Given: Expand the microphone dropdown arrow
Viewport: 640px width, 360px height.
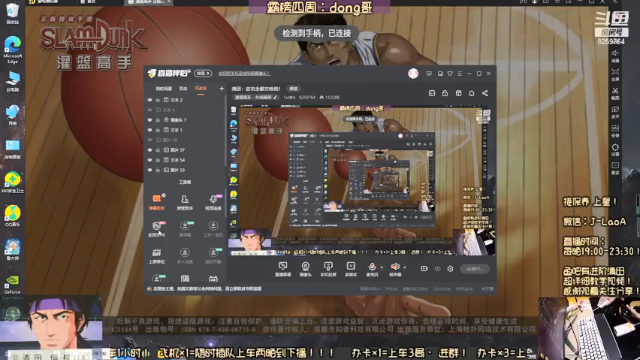Looking at the screenshot, I should click(382, 268).
